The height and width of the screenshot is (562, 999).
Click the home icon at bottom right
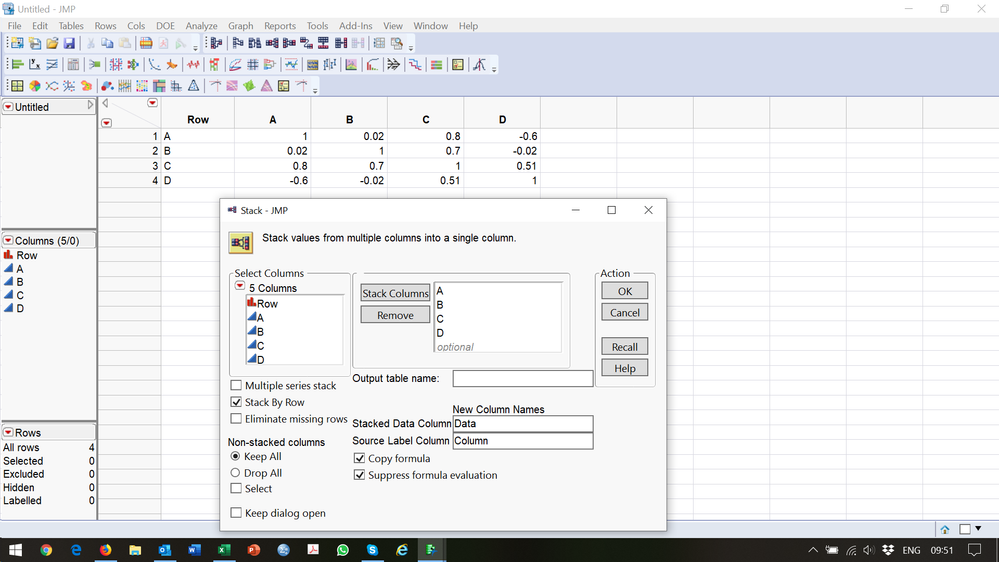coord(945,529)
